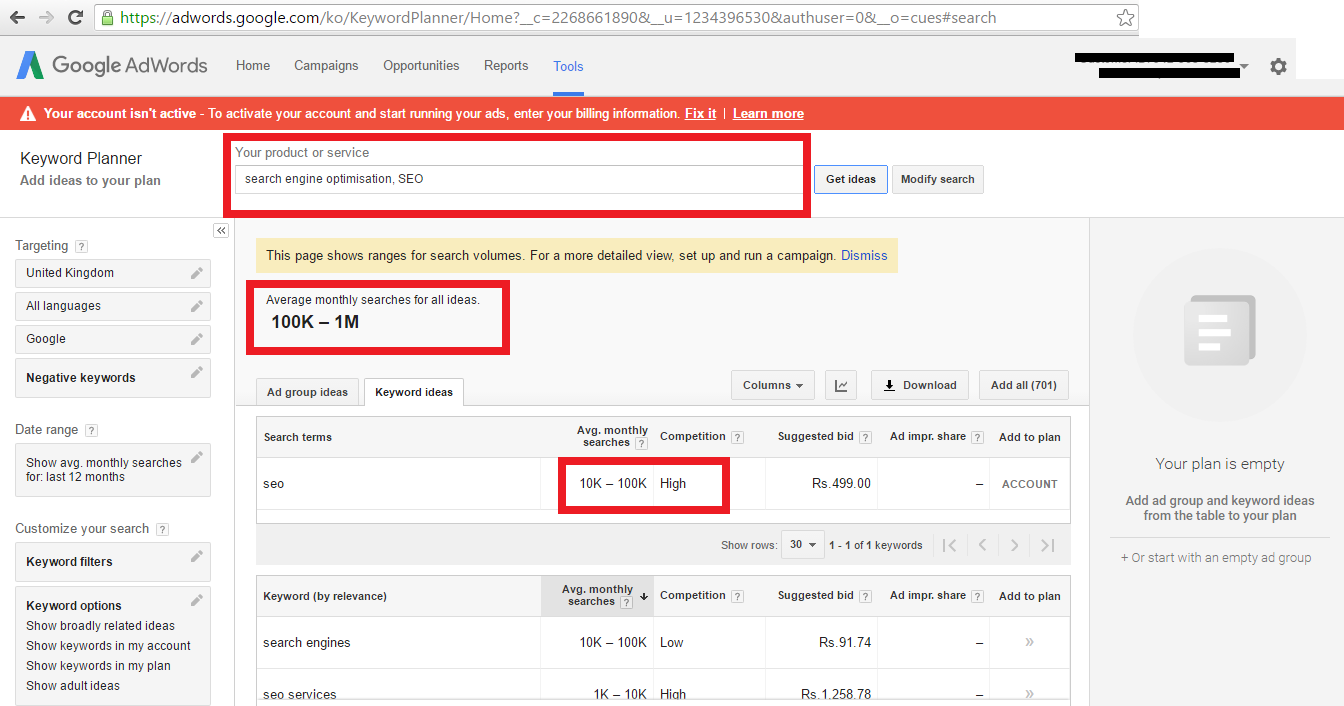Screen dimensions: 1344x706
Task: Reload the page with the refresh icon
Action: 75,18
